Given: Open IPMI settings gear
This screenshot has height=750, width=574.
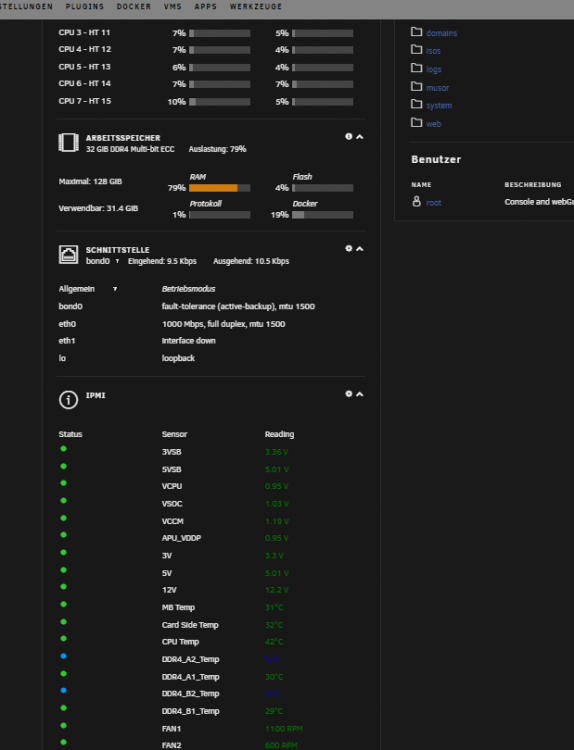Looking at the screenshot, I should [x=349, y=394].
